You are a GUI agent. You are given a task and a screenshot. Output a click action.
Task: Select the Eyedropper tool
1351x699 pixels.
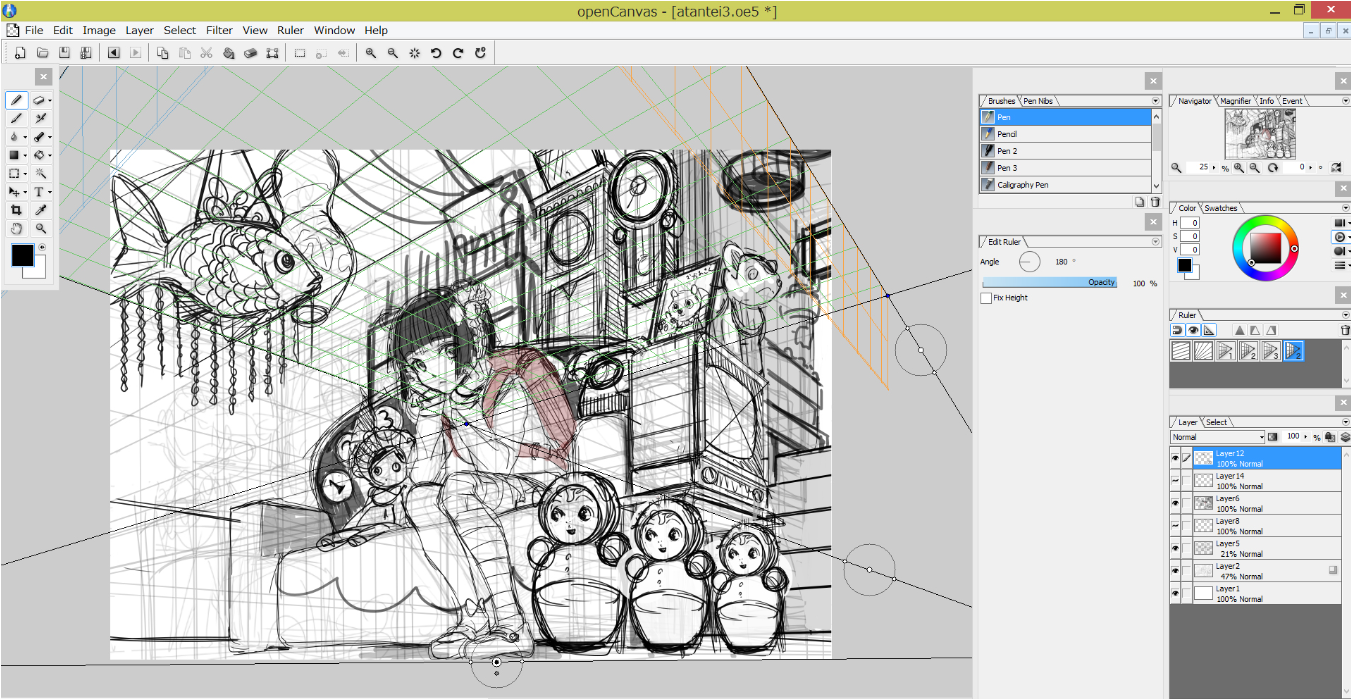[x=41, y=210]
